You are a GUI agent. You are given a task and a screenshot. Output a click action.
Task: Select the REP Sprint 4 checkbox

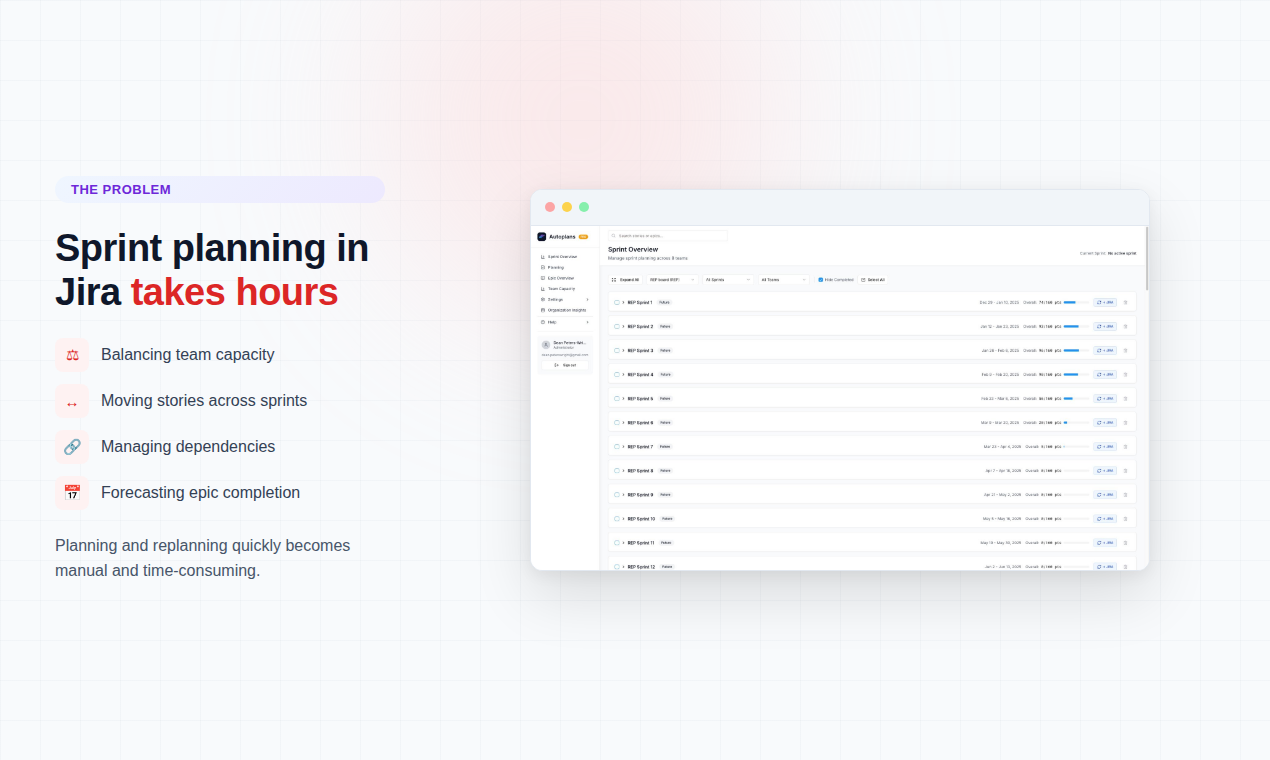pos(617,374)
